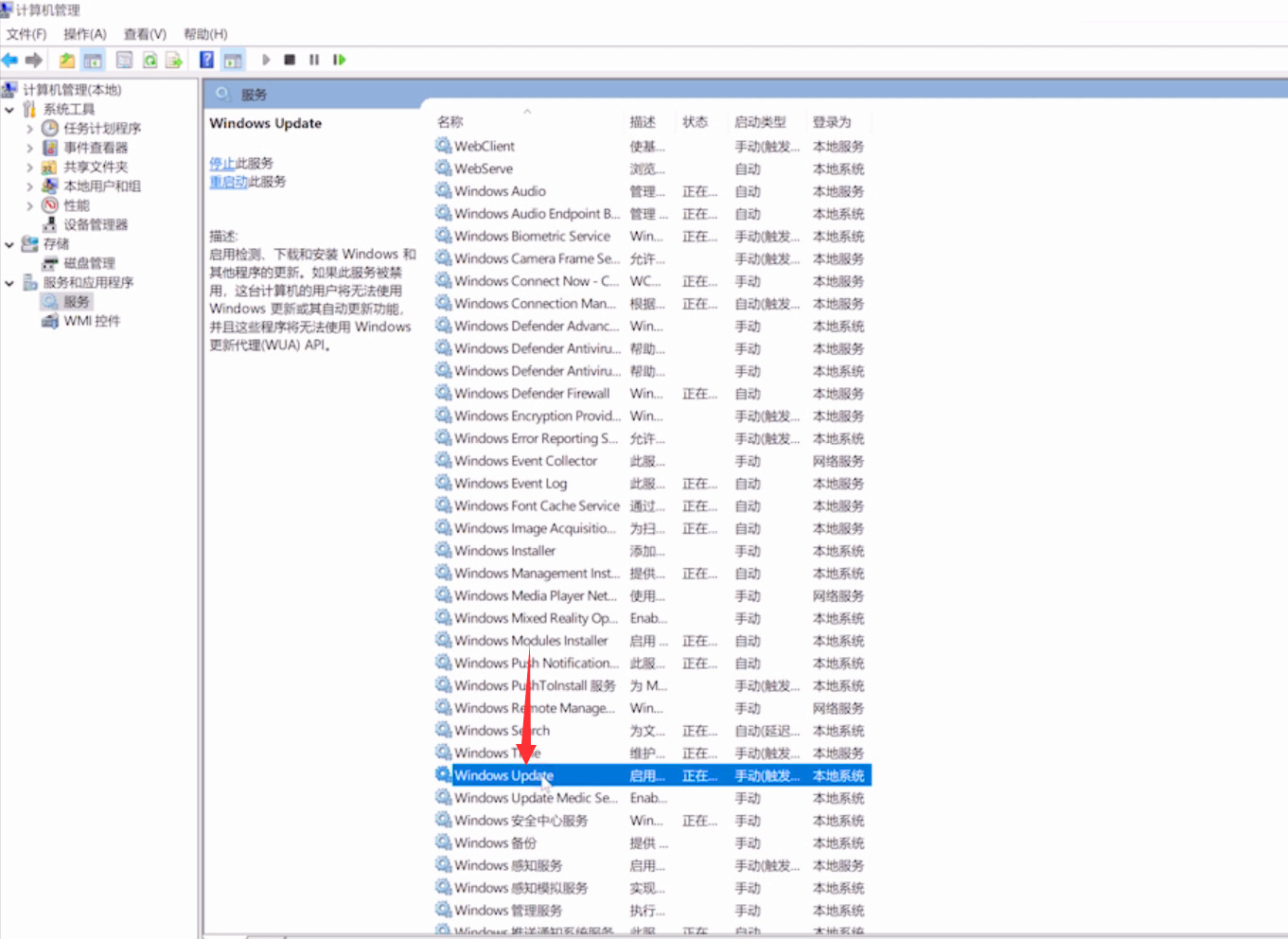The image size is (1288, 939).
Task: Expand the 本地用户和组 tree node
Action: pos(29,186)
